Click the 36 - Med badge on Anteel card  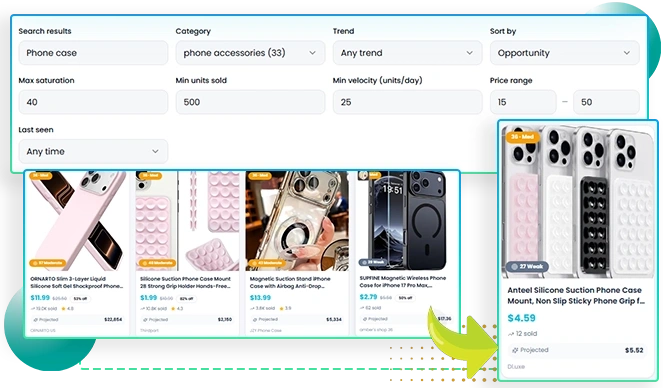pyautogui.click(x=523, y=137)
